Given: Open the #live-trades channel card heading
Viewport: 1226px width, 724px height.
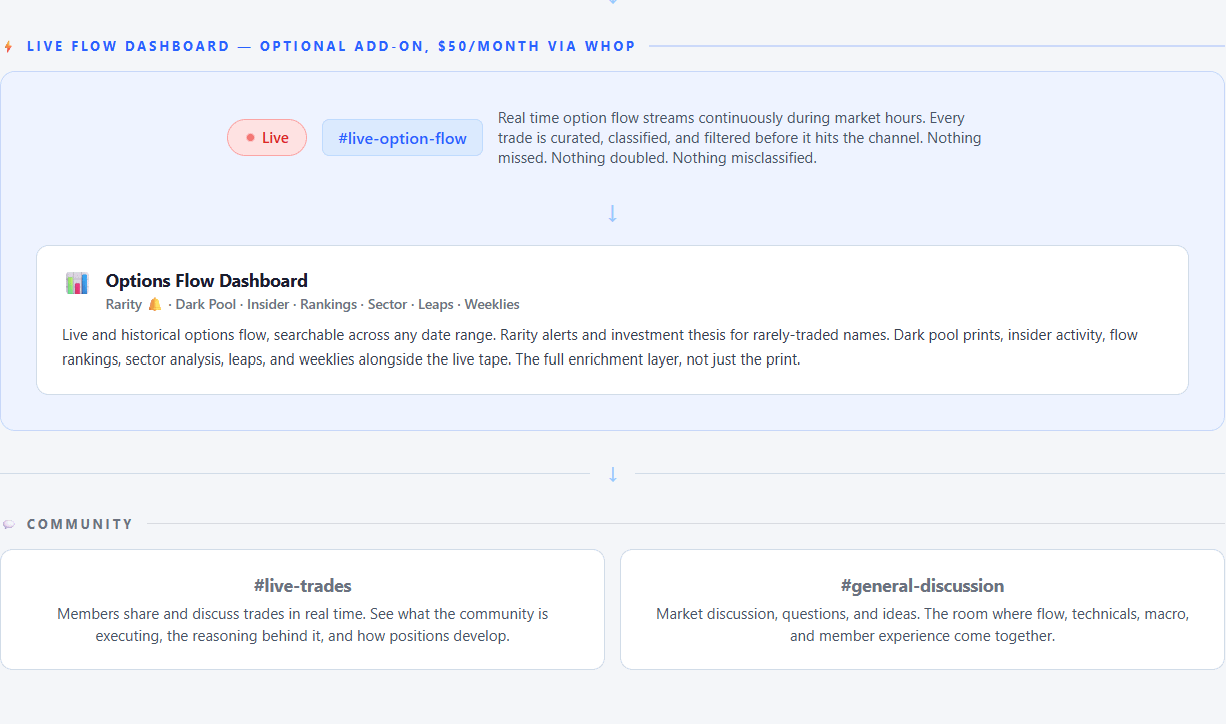Looking at the screenshot, I should pyautogui.click(x=303, y=586).
